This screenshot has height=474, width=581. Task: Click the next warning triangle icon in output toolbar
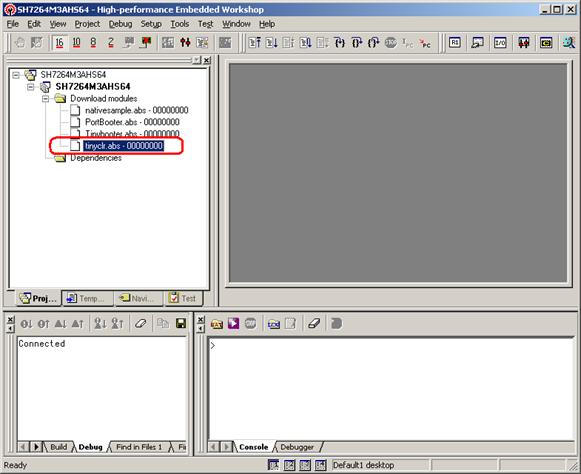(x=60, y=324)
